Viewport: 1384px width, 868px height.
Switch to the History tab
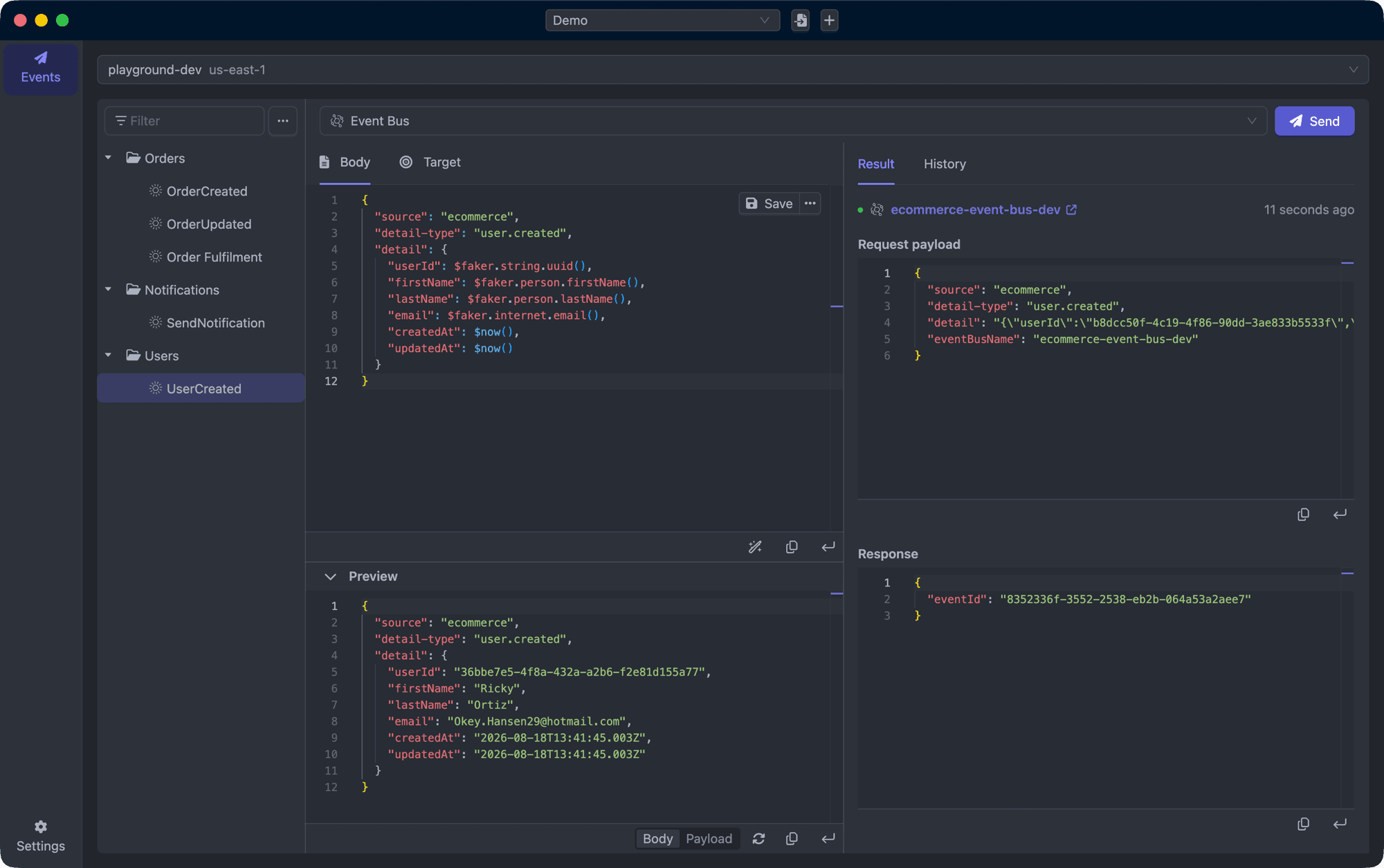945,164
